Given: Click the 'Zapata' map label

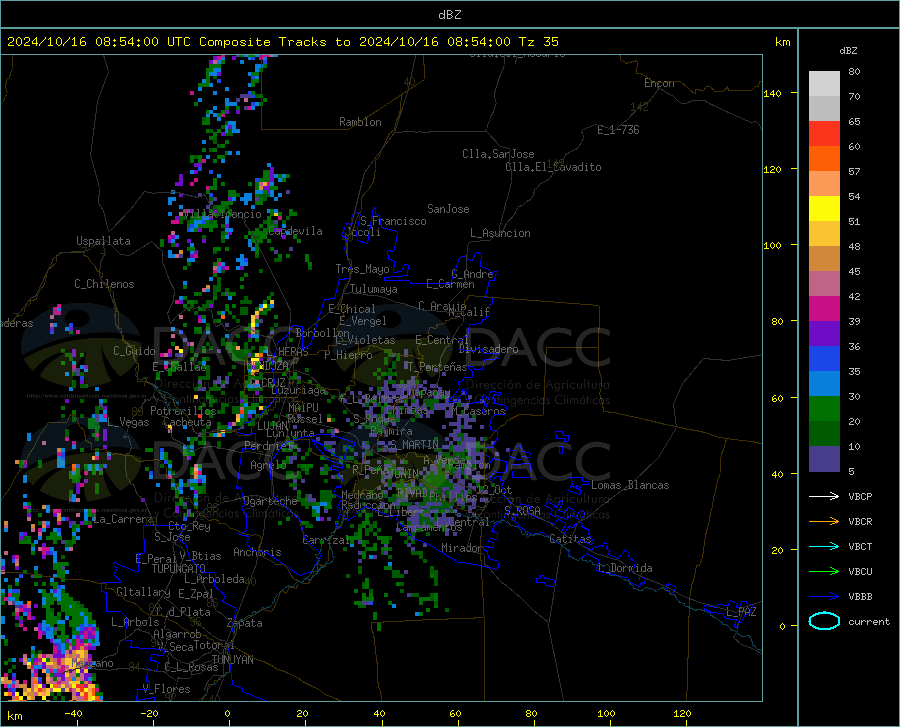Looking at the screenshot, I should point(245,623).
